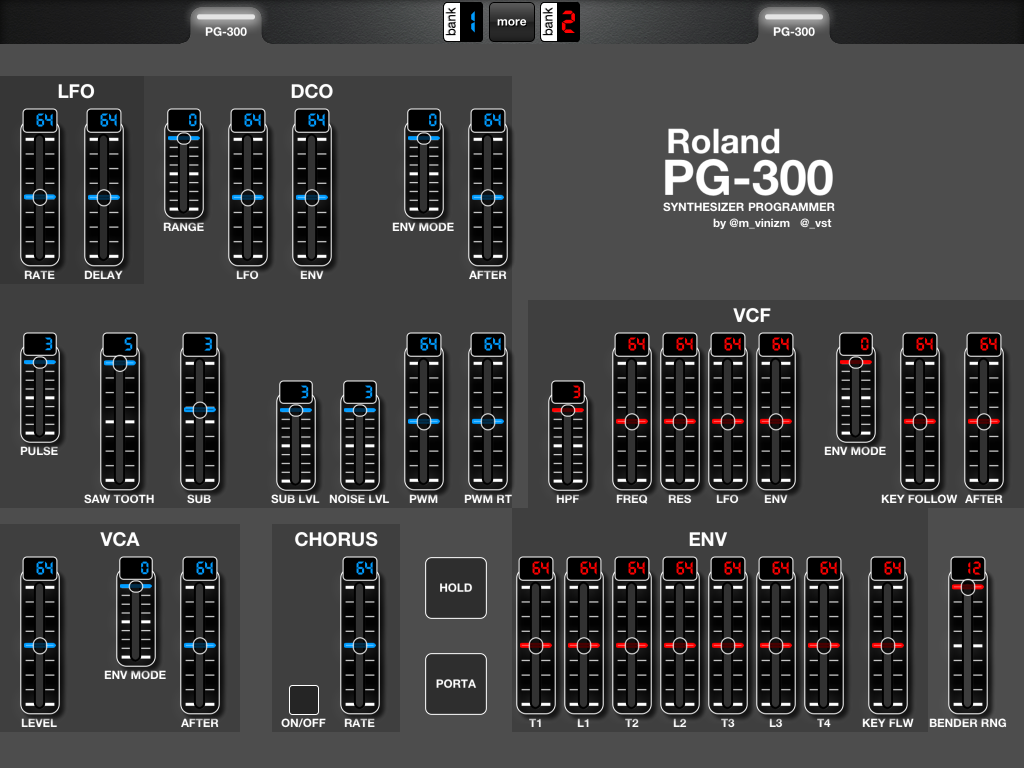Switch to bank 2

point(560,22)
